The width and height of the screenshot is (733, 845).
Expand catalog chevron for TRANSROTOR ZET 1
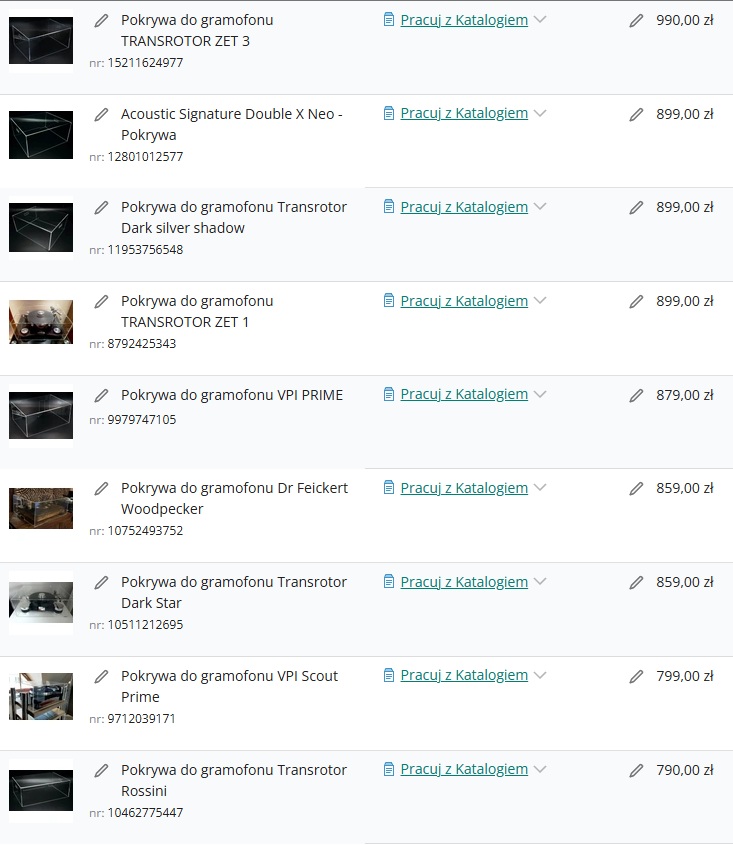pos(540,301)
